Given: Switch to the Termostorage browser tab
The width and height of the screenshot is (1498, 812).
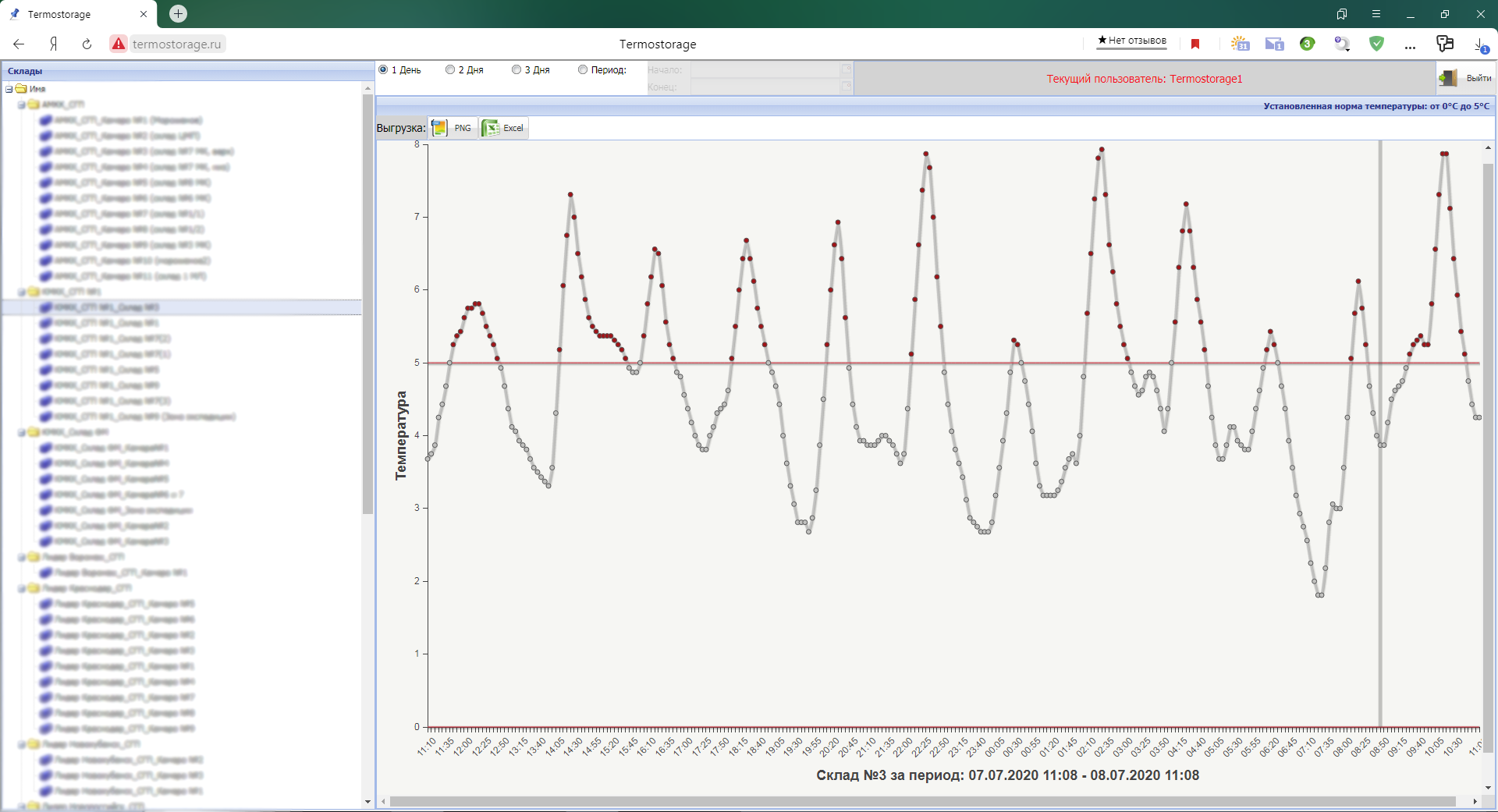Looking at the screenshot, I should (78, 14).
